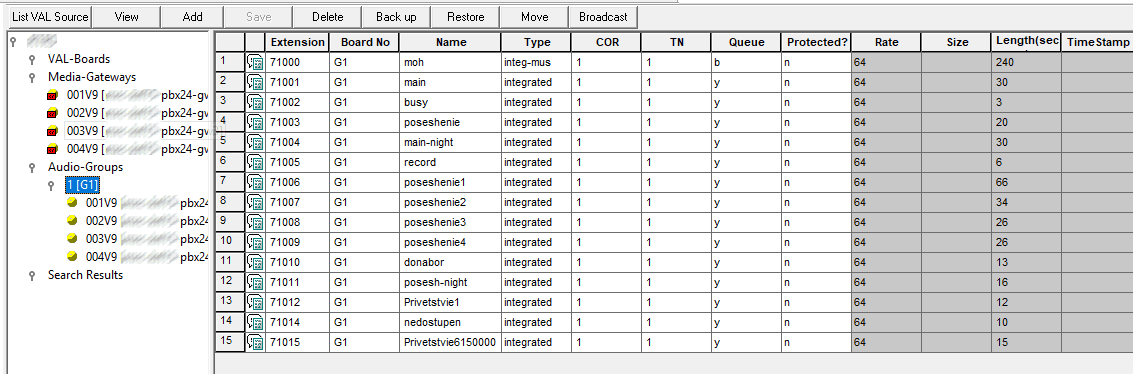The image size is (1133, 374).
Task: Click the announcement icon for extension 71015
Action: tap(255, 342)
